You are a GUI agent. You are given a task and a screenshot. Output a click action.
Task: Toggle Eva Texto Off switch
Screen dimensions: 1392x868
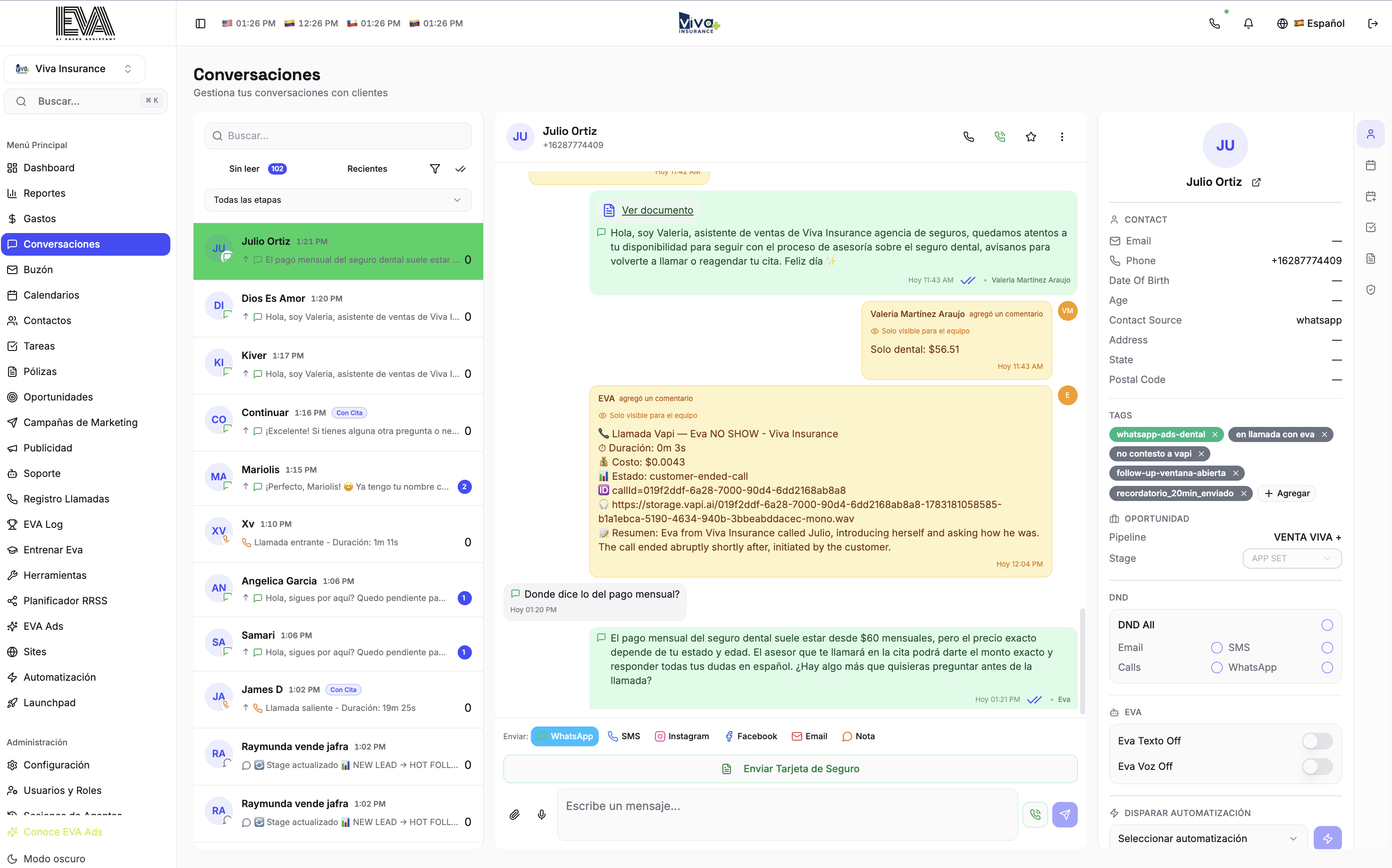pyautogui.click(x=1317, y=741)
